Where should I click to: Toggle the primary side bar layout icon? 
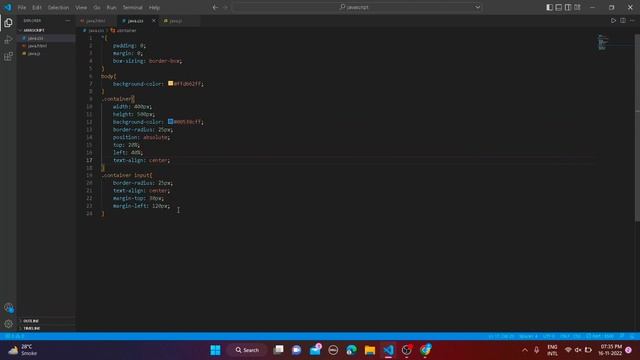[x=549, y=7]
